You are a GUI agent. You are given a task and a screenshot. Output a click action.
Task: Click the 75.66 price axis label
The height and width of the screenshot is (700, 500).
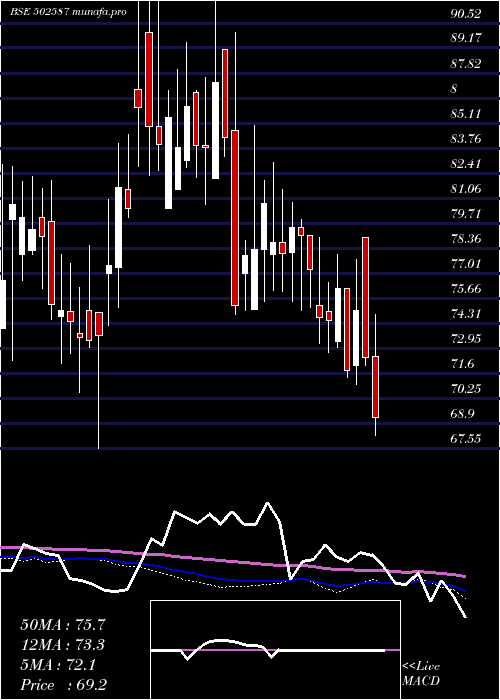tap(466, 289)
